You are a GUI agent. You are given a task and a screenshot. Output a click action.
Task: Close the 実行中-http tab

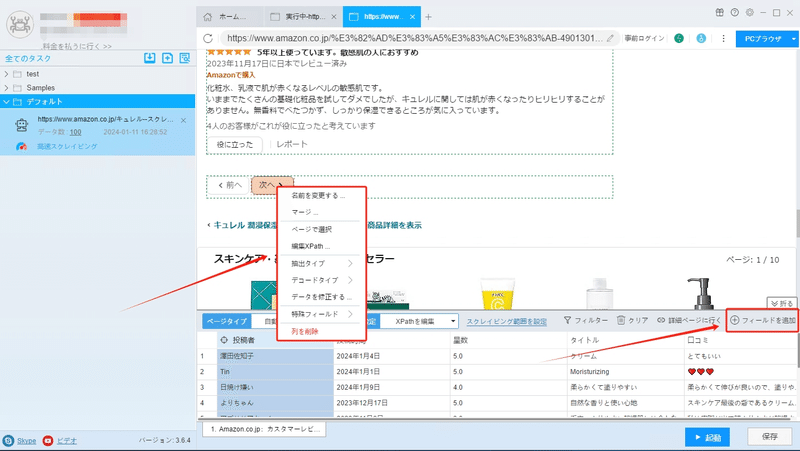[334, 17]
